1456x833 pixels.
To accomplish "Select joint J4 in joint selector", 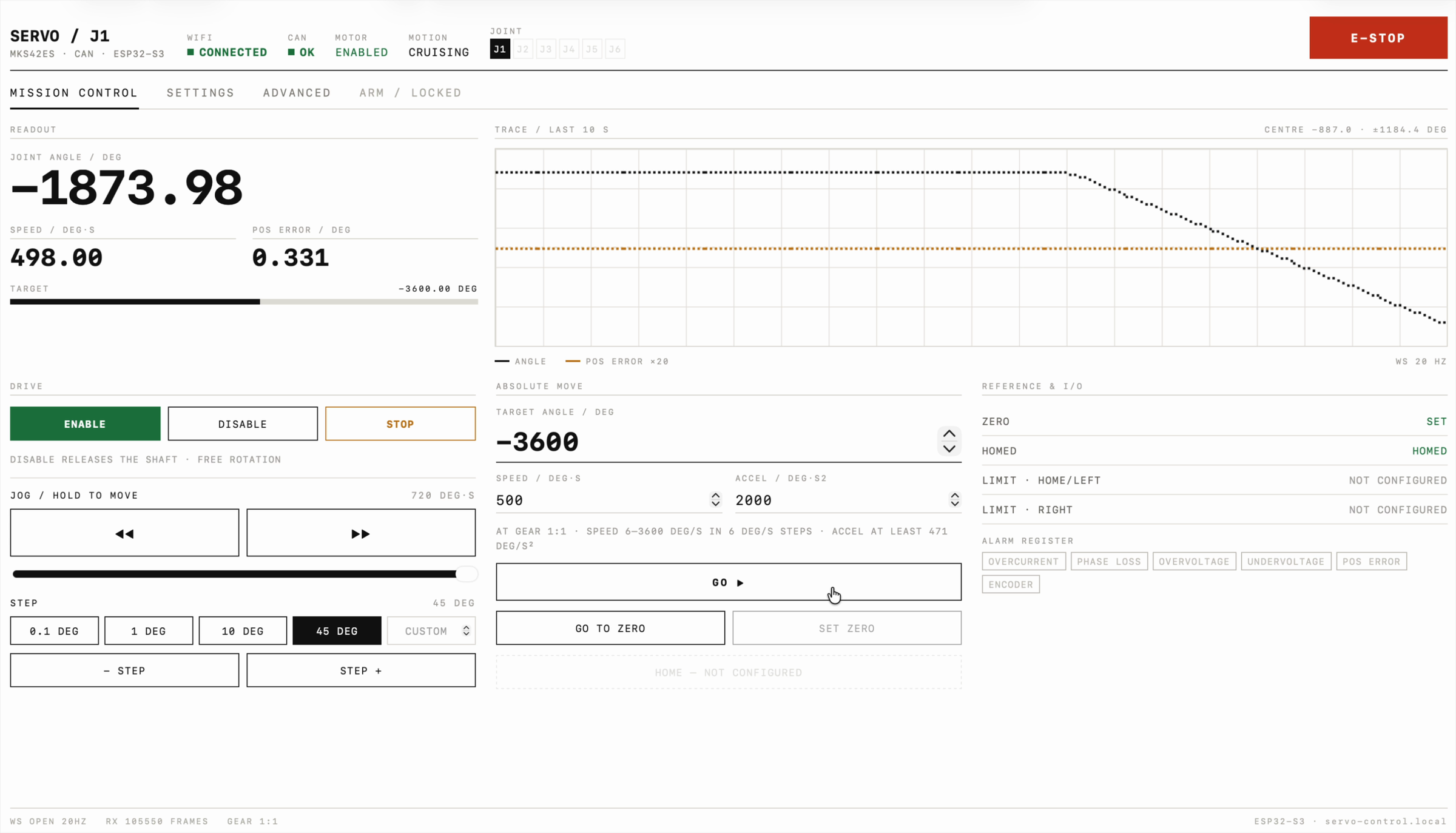I will point(569,49).
